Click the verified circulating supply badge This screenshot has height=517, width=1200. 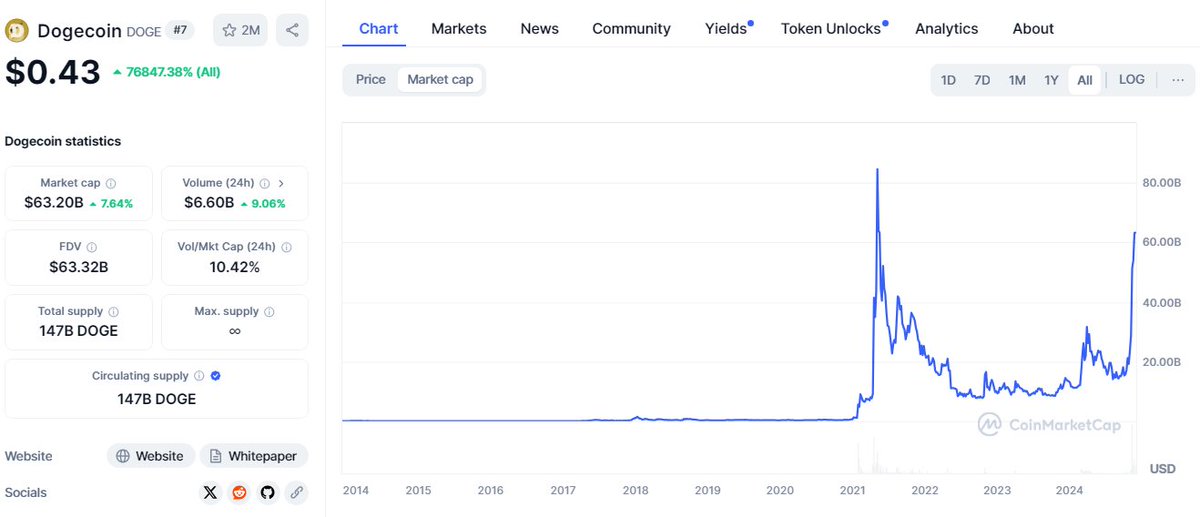[x=216, y=376]
